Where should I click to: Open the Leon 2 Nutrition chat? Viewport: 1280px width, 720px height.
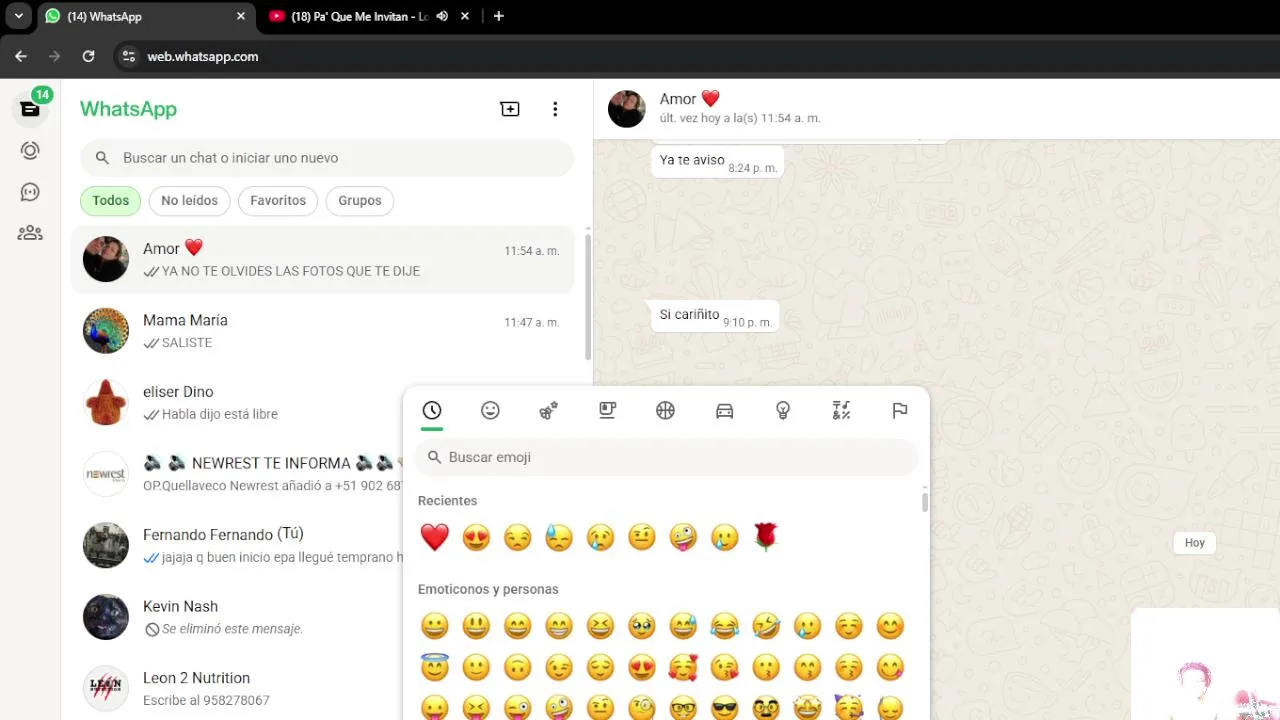[237, 689]
